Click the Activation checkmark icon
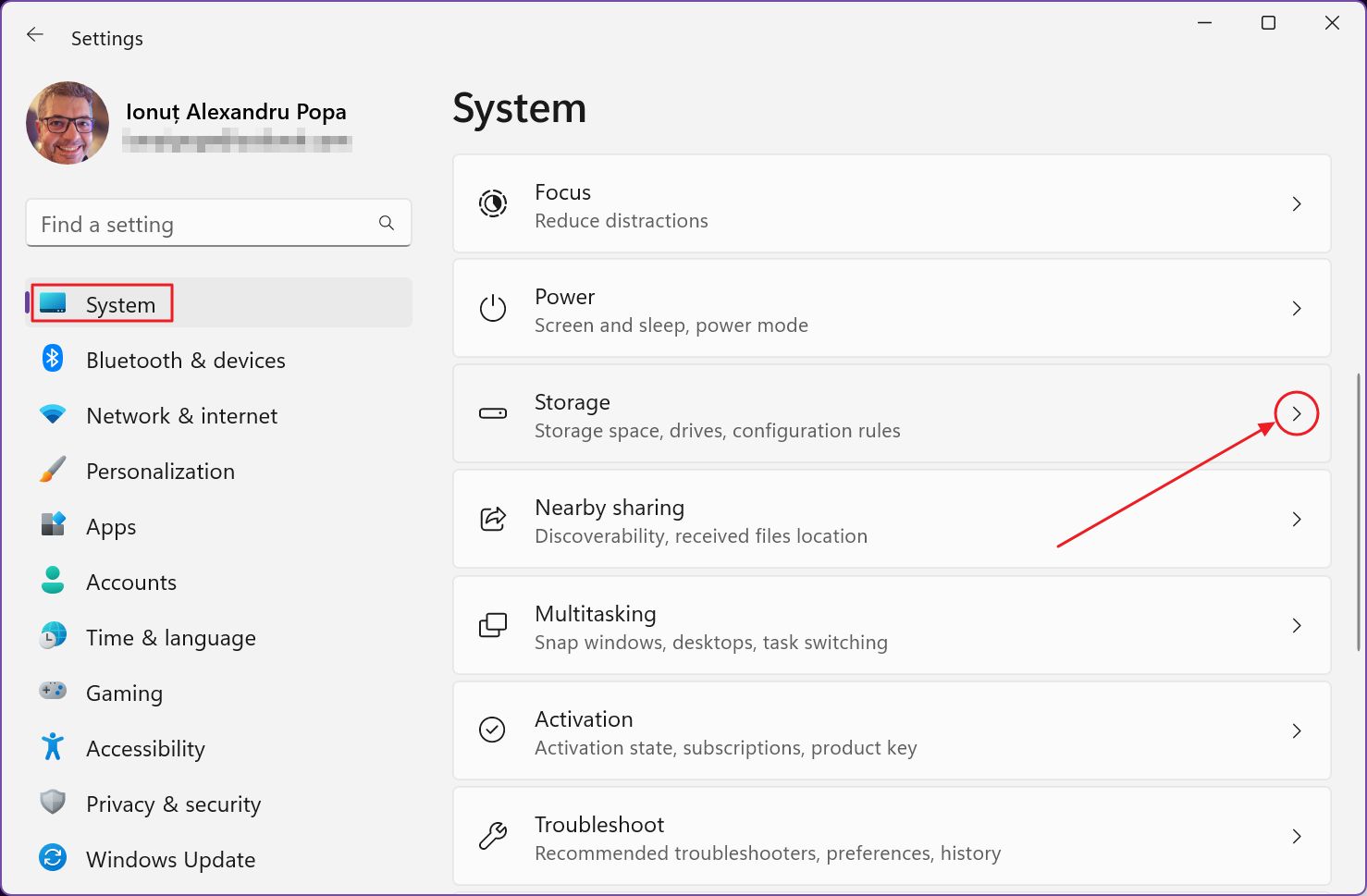The width and height of the screenshot is (1367, 896). click(x=492, y=730)
